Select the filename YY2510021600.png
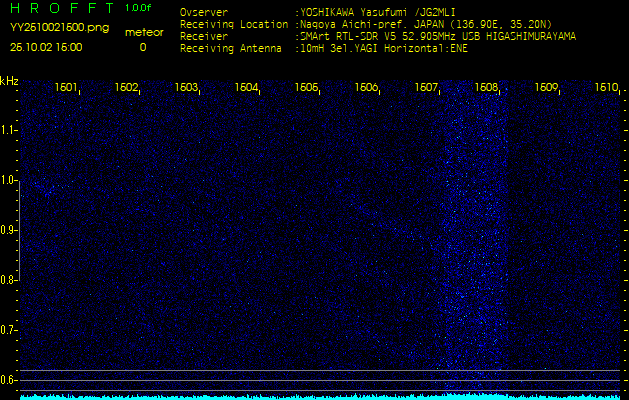 pyautogui.click(x=59, y=28)
